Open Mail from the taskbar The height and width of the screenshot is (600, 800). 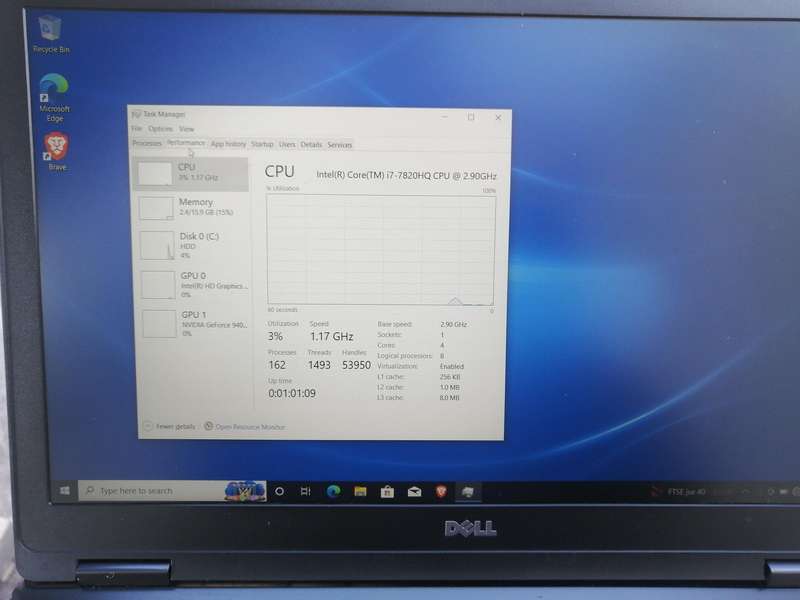coord(414,491)
